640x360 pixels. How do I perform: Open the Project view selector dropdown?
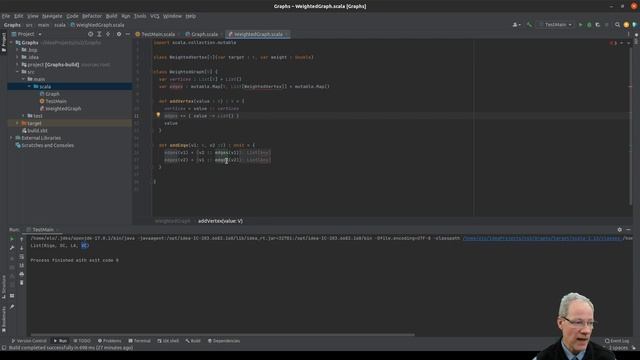point(27,34)
